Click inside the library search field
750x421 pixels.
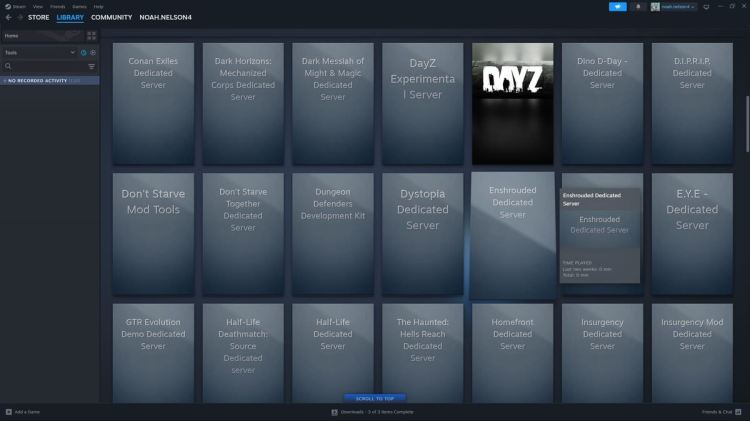click(x=45, y=66)
